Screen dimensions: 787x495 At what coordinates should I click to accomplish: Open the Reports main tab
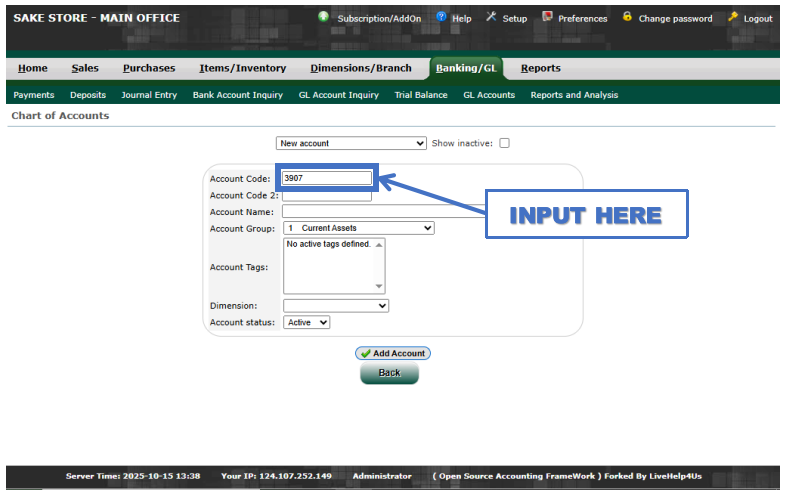pos(540,68)
